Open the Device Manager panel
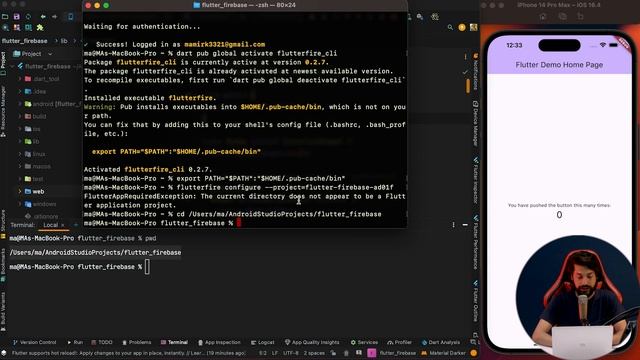Screen dimensions: 640x360 (476, 123)
